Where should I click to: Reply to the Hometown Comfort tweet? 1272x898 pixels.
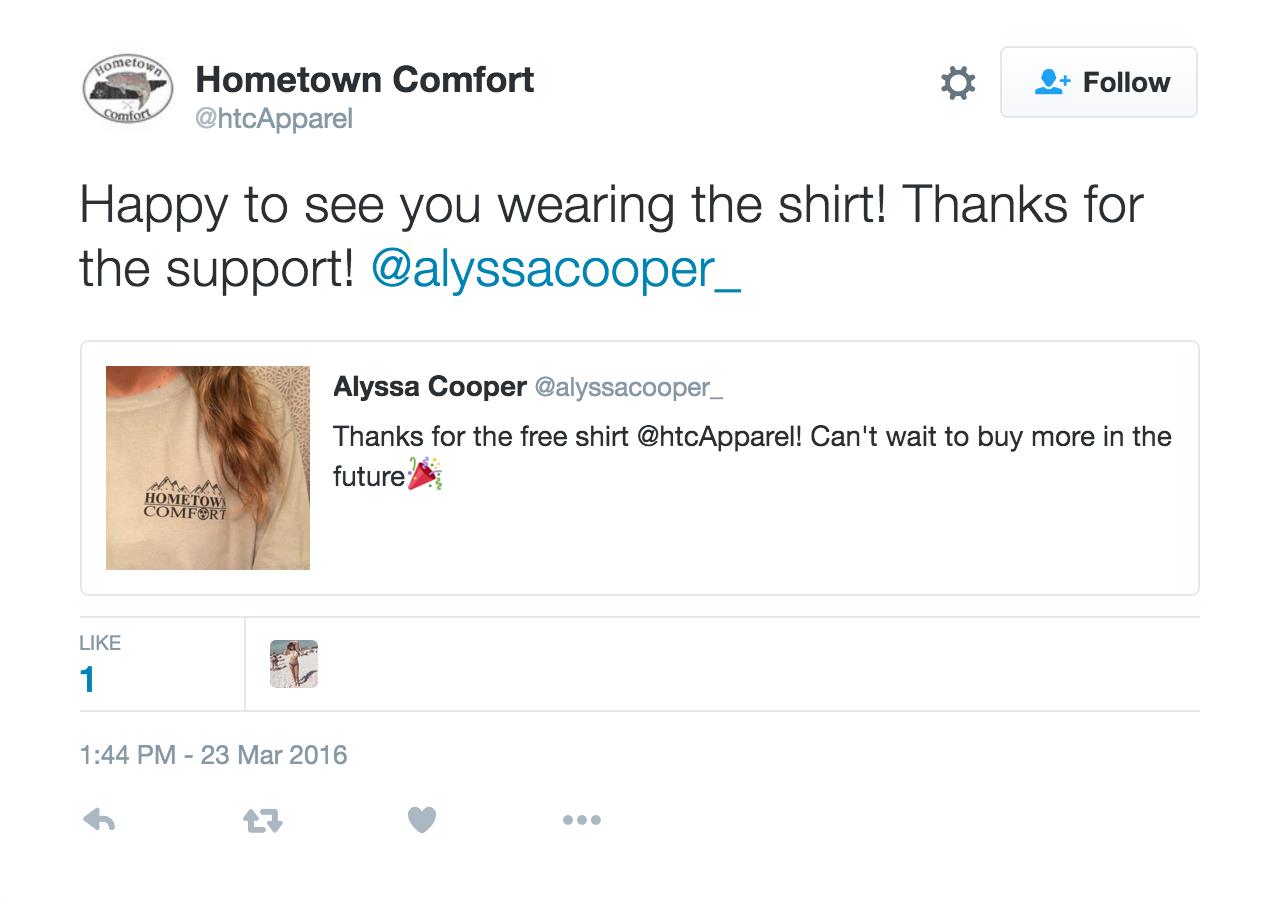click(x=99, y=819)
